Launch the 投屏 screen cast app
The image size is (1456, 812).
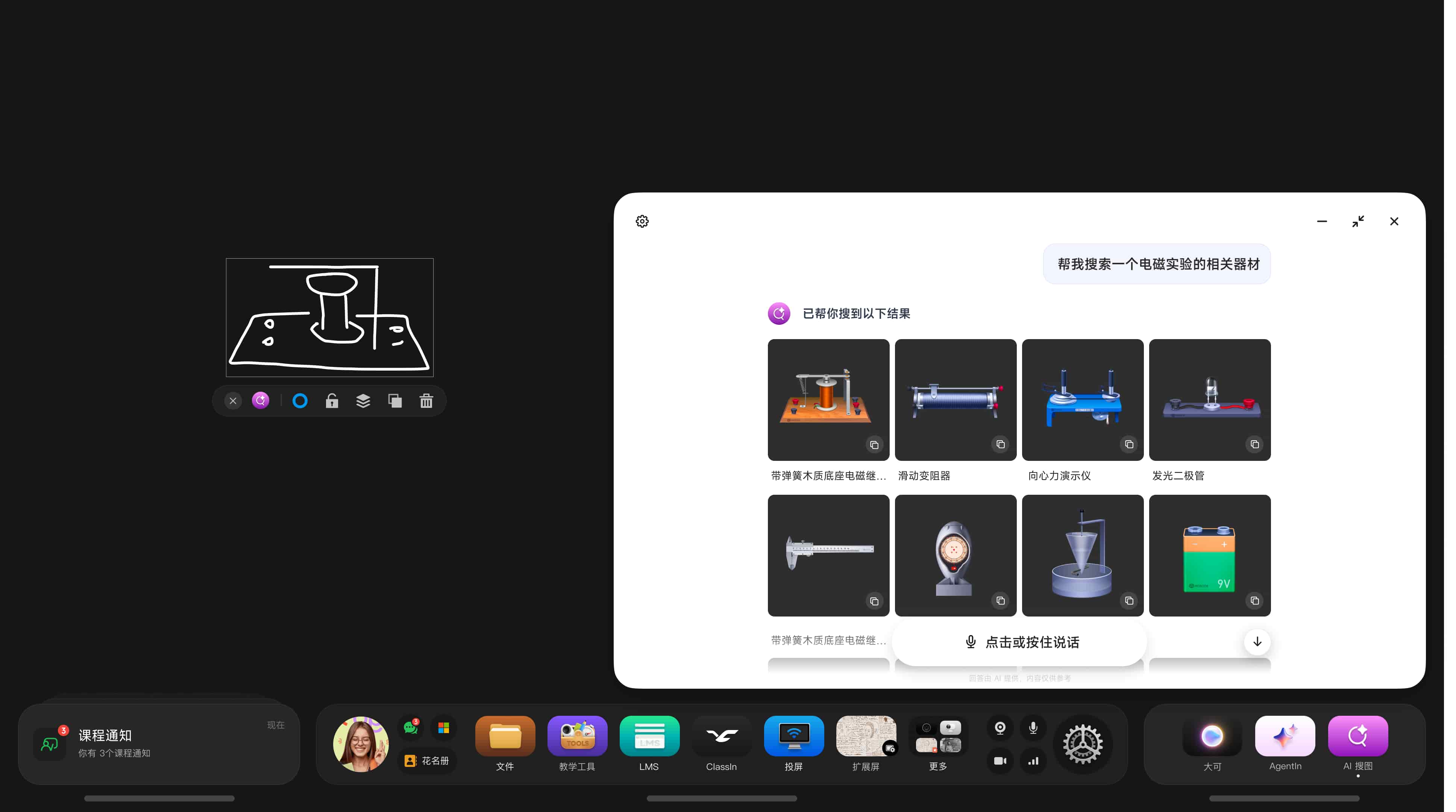(793, 736)
